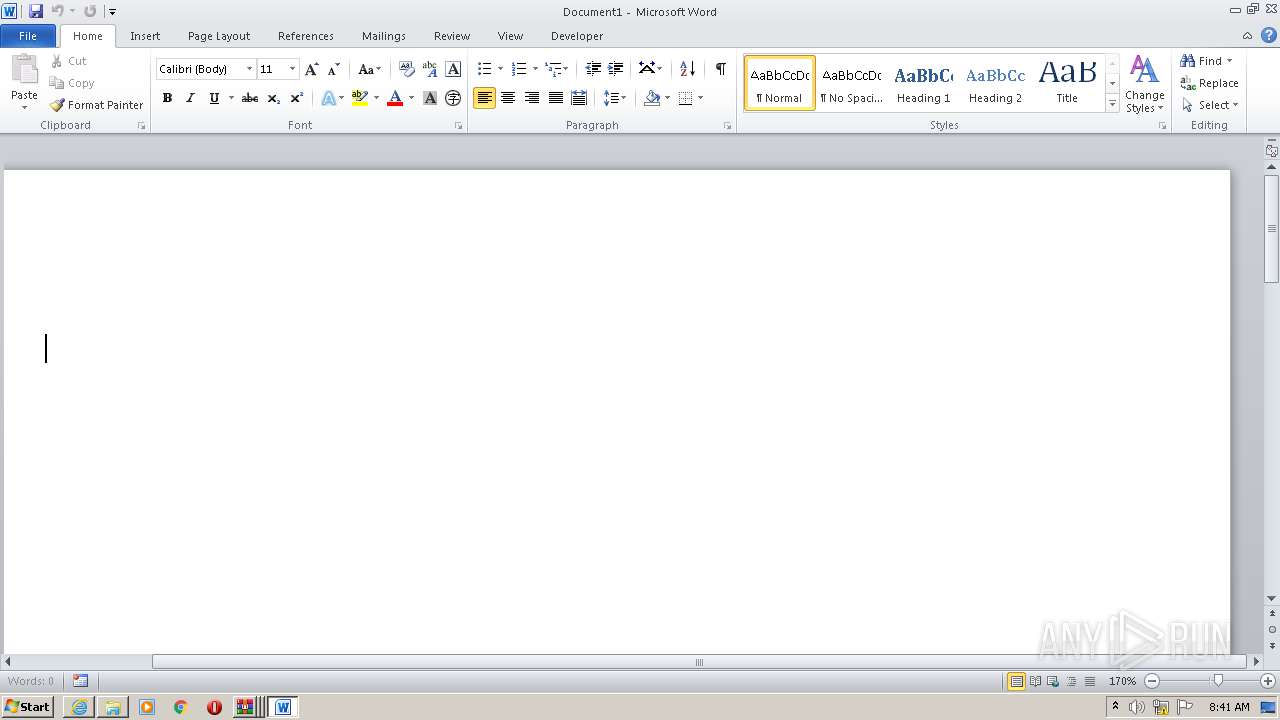Click proofing status icon in status bar
The width and height of the screenshot is (1280, 720).
tap(80, 681)
